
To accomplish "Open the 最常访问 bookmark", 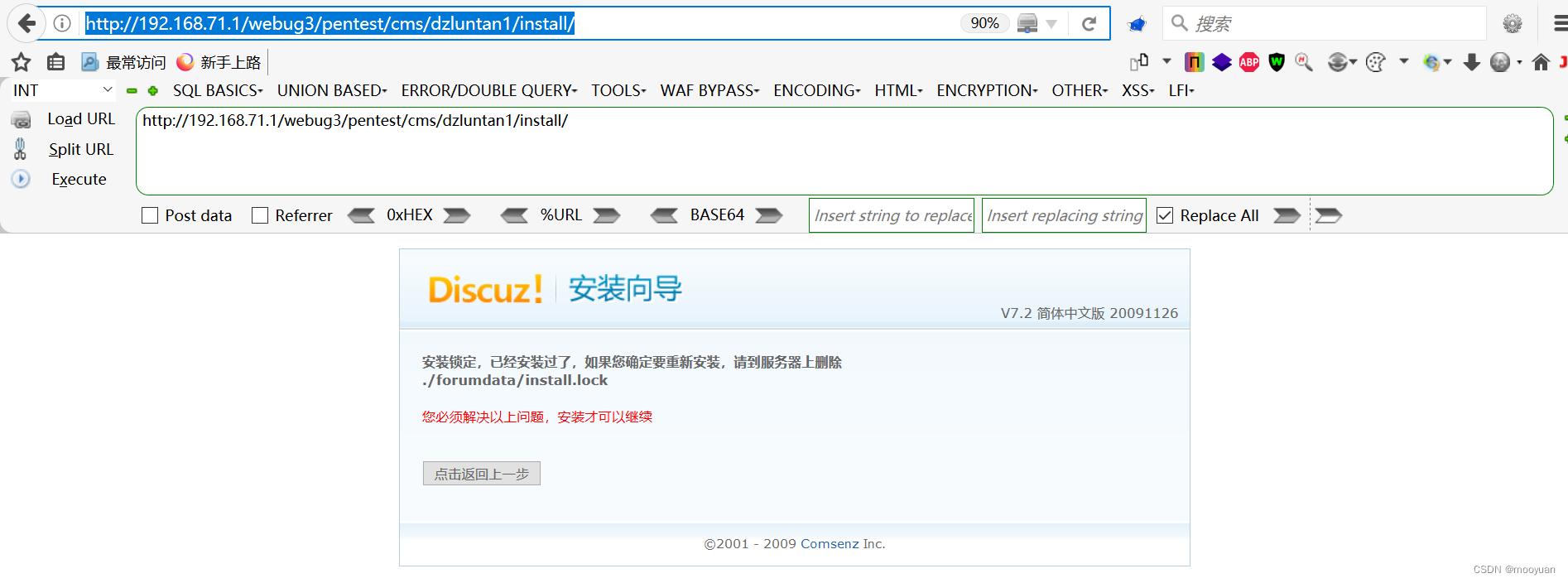I will 124,62.
